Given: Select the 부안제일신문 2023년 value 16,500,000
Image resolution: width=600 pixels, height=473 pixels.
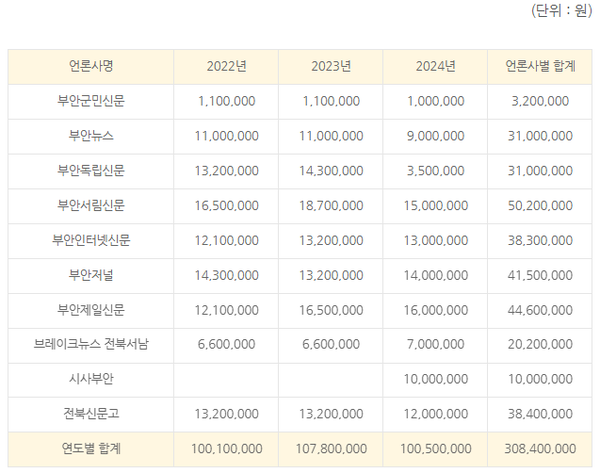Looking at the screenshot, I should pos(331,310).
